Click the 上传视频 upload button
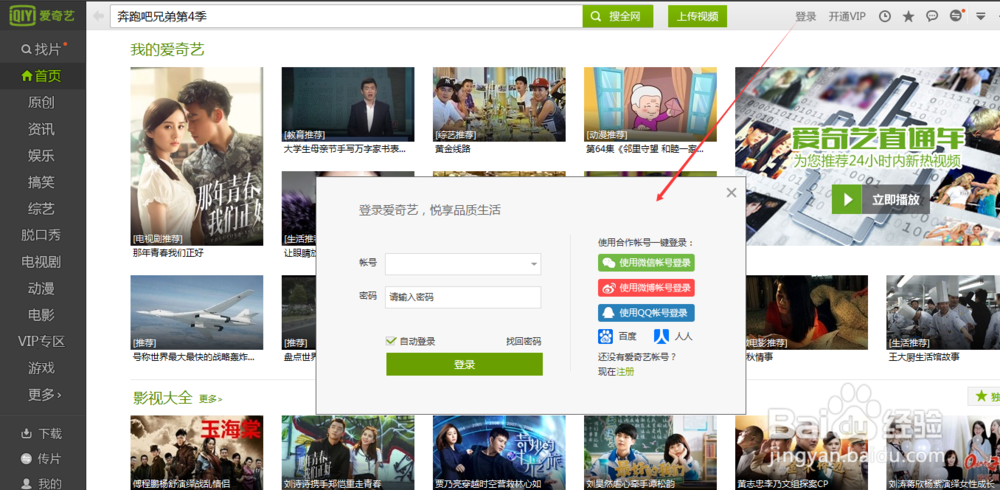1000x490 pixels. 697,17
